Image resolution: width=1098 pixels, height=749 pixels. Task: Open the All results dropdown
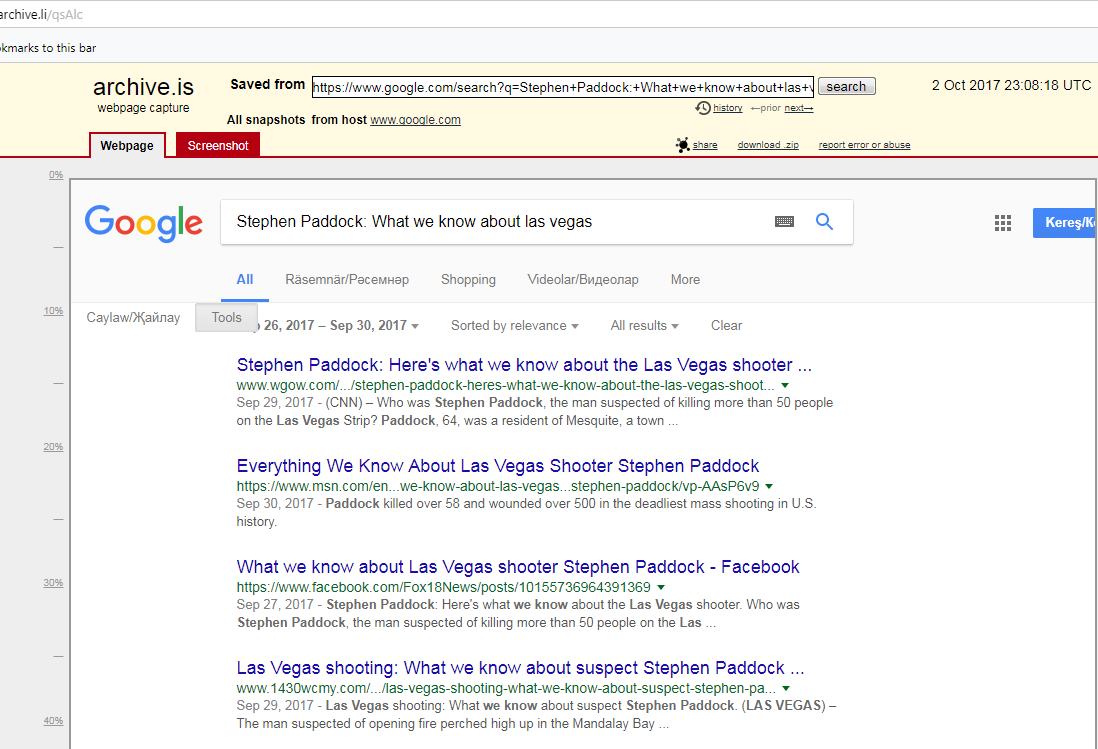(x=644, y=326)
